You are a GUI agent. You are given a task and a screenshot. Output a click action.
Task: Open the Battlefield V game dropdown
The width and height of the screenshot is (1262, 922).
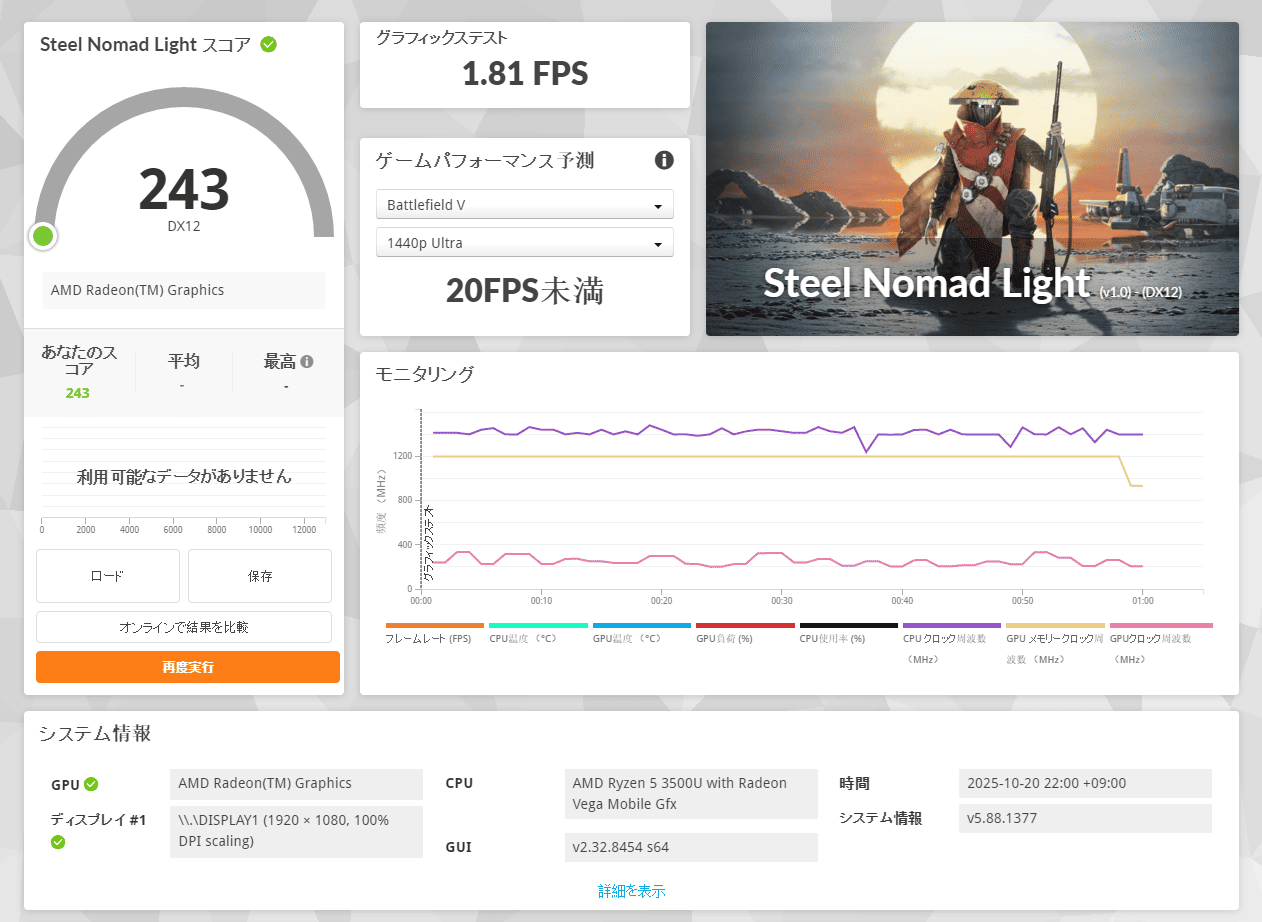524,205
